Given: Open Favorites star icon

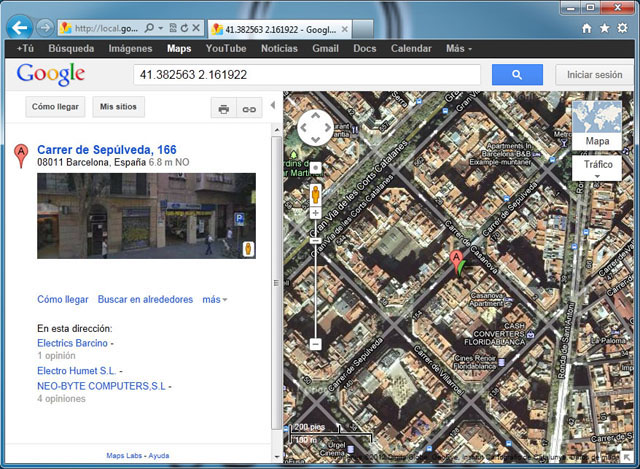Looking at the screenshot, I should coord(604,28).
